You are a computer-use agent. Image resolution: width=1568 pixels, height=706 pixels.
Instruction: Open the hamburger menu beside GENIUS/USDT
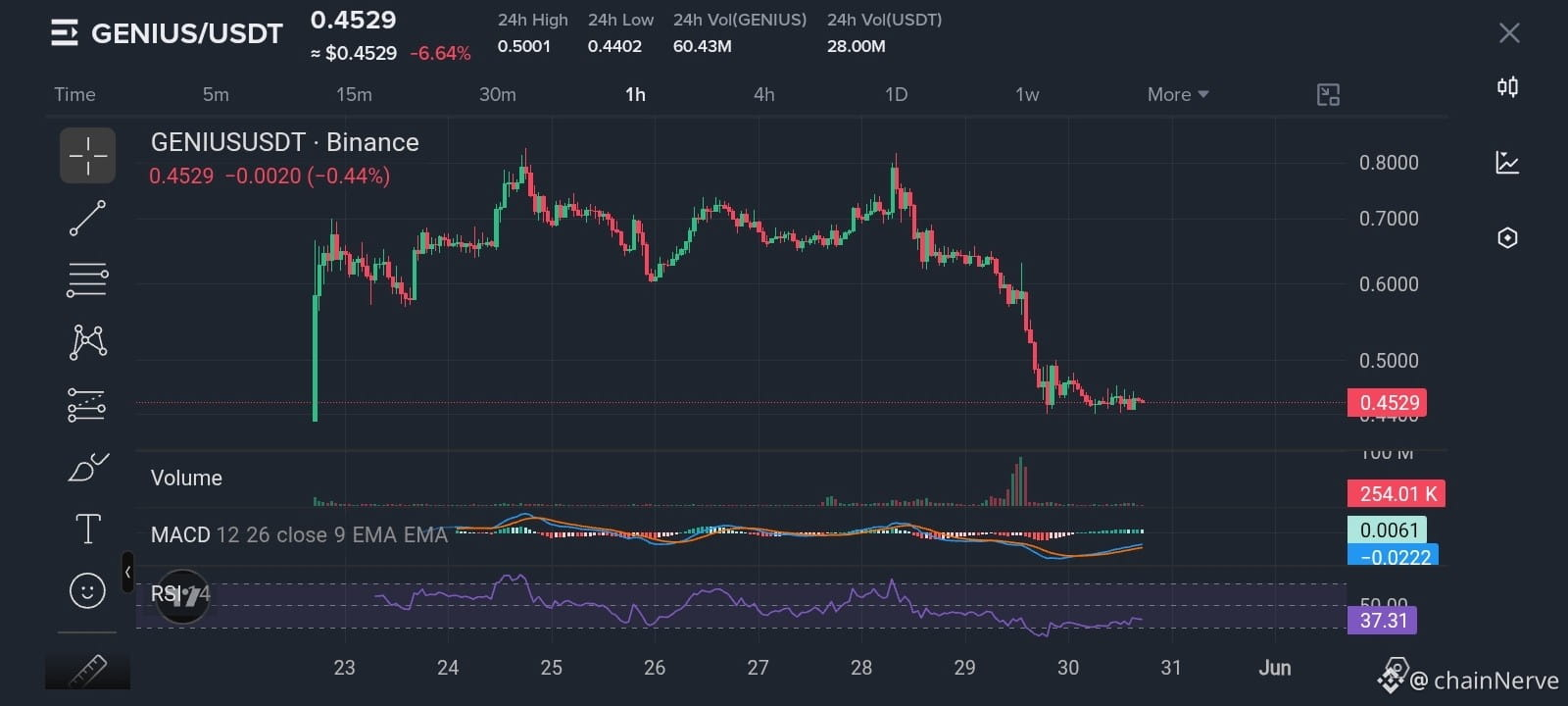point(64,33)
